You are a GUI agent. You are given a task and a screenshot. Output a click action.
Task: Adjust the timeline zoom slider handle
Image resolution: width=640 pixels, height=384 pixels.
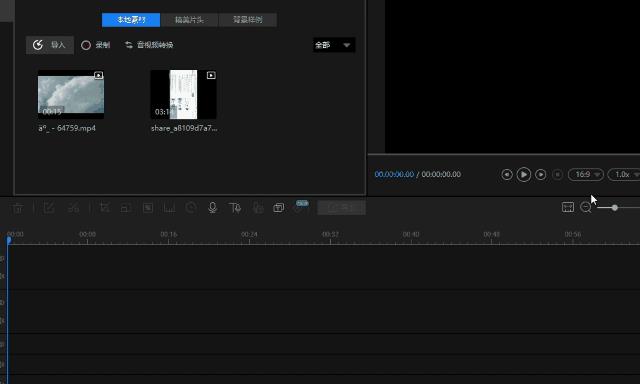pyautogui.click(x=615, y=208)
